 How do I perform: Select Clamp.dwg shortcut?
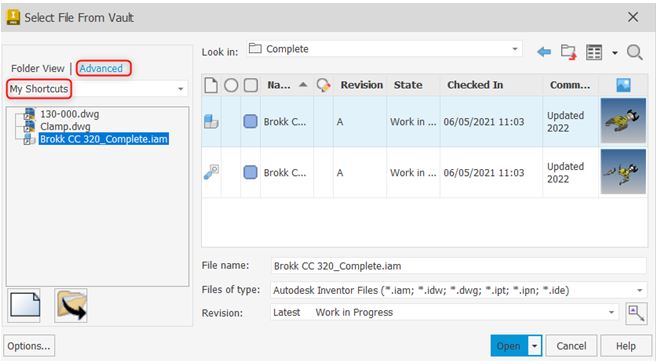coord(65,126)
